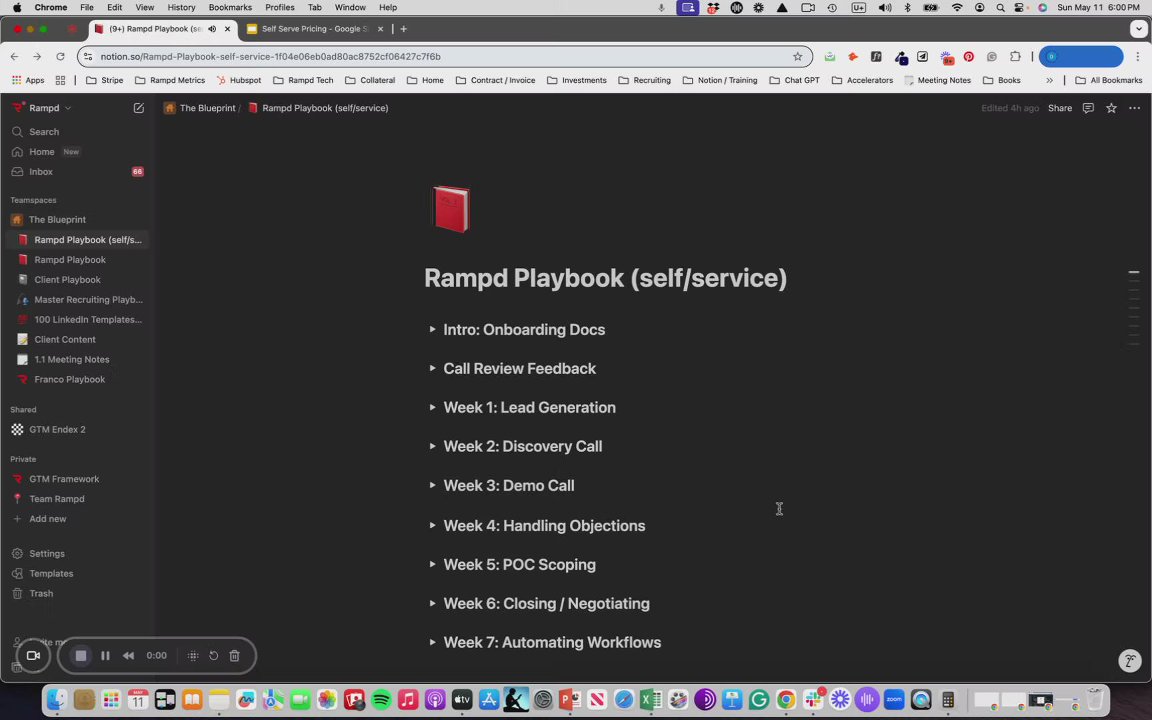
Task: Open the Rampd workspace switcher dropdown
Action: point(43,108)
